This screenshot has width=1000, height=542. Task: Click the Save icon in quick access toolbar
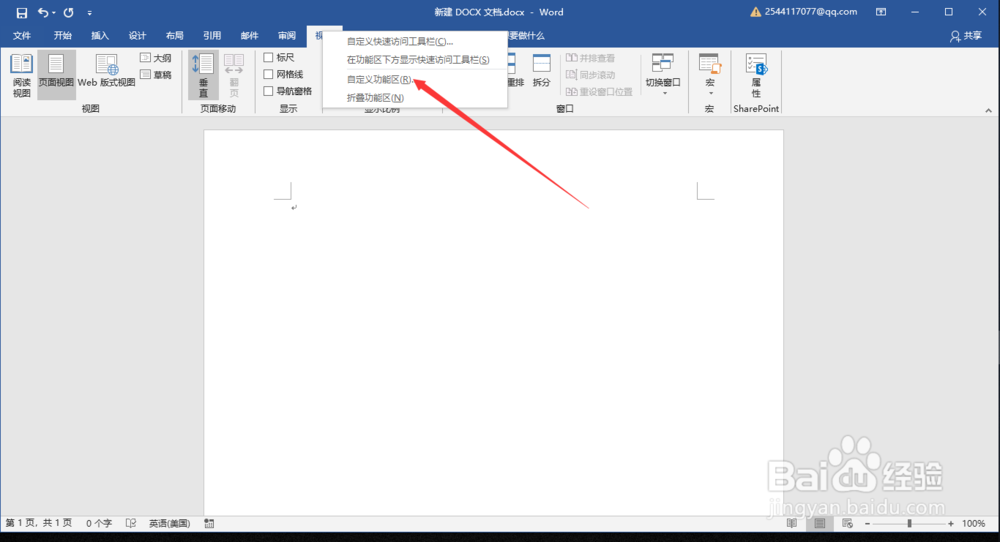pos(22,12)
